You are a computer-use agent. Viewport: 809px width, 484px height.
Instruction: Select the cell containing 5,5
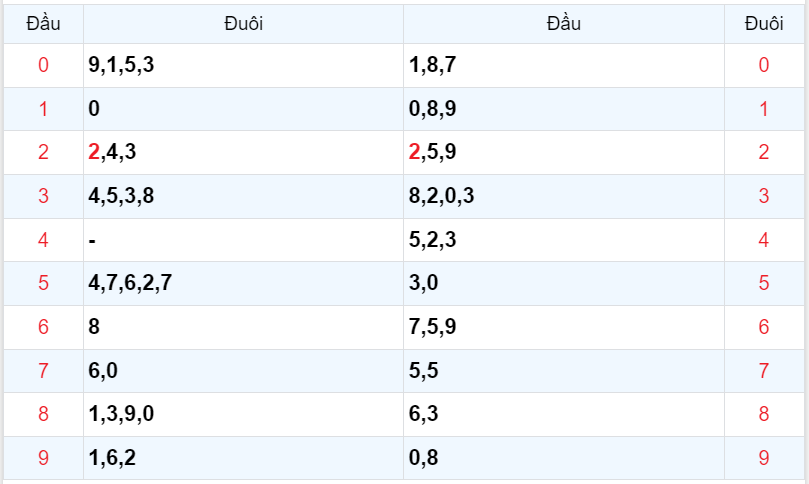click(x=424, y=371)
